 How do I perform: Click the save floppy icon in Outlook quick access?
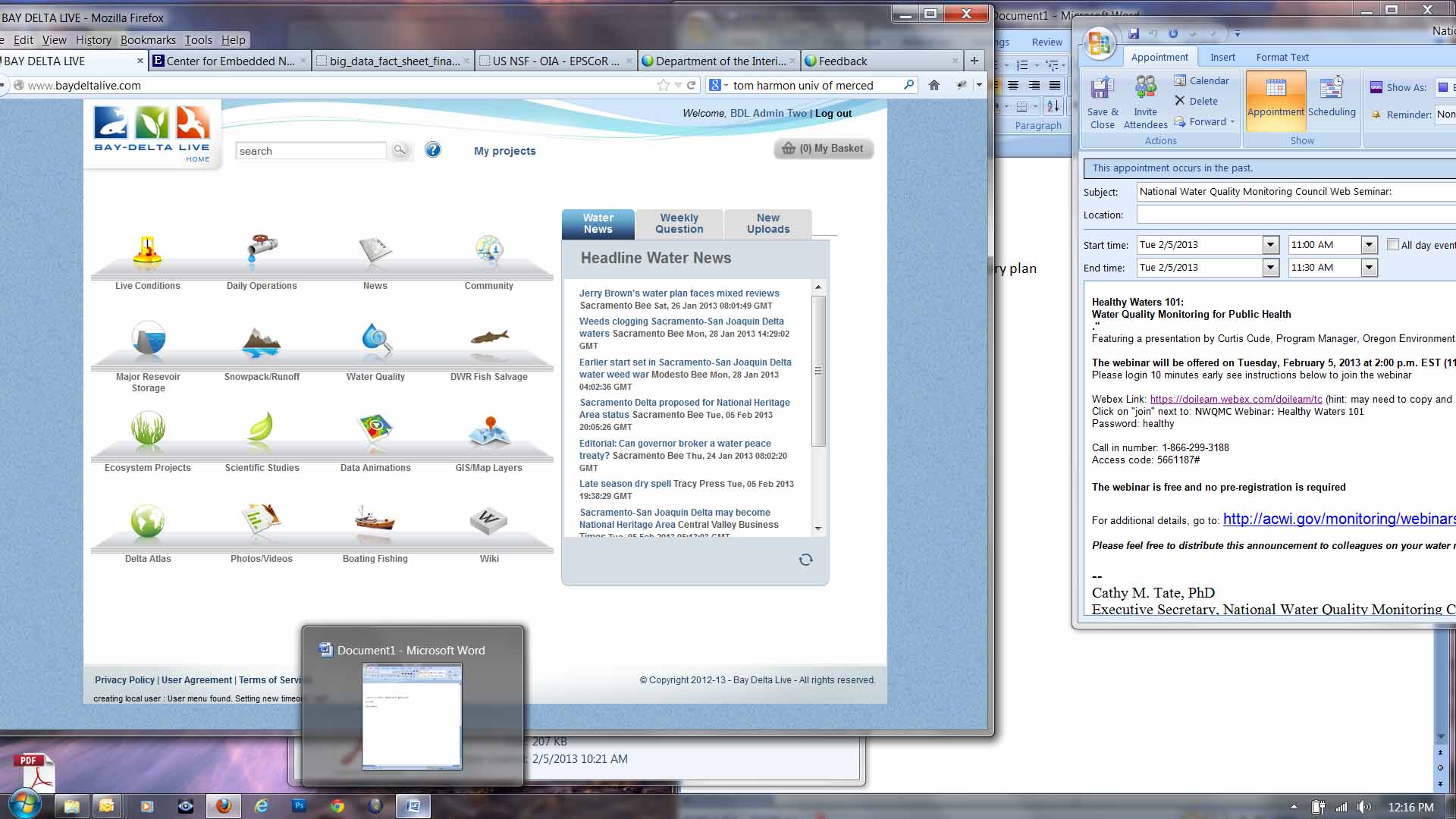1134,33
